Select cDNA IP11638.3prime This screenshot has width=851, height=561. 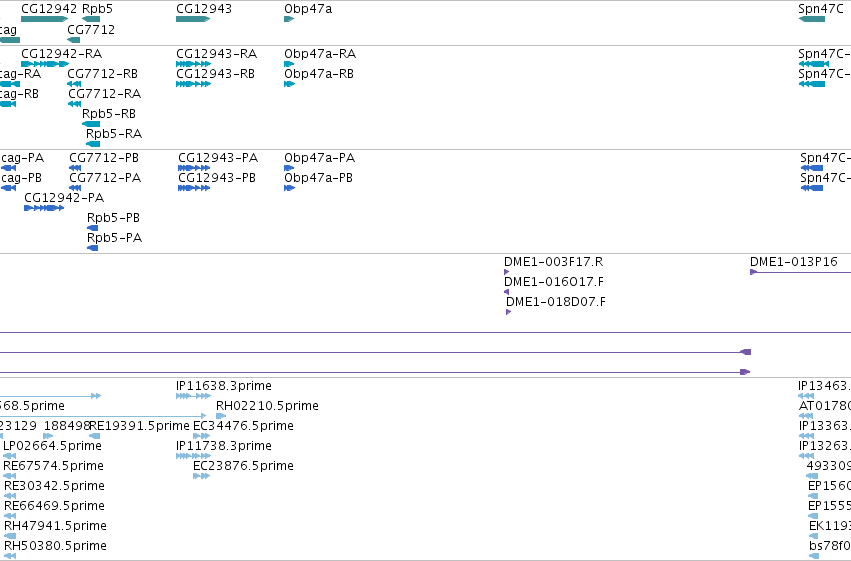point(224,386)
